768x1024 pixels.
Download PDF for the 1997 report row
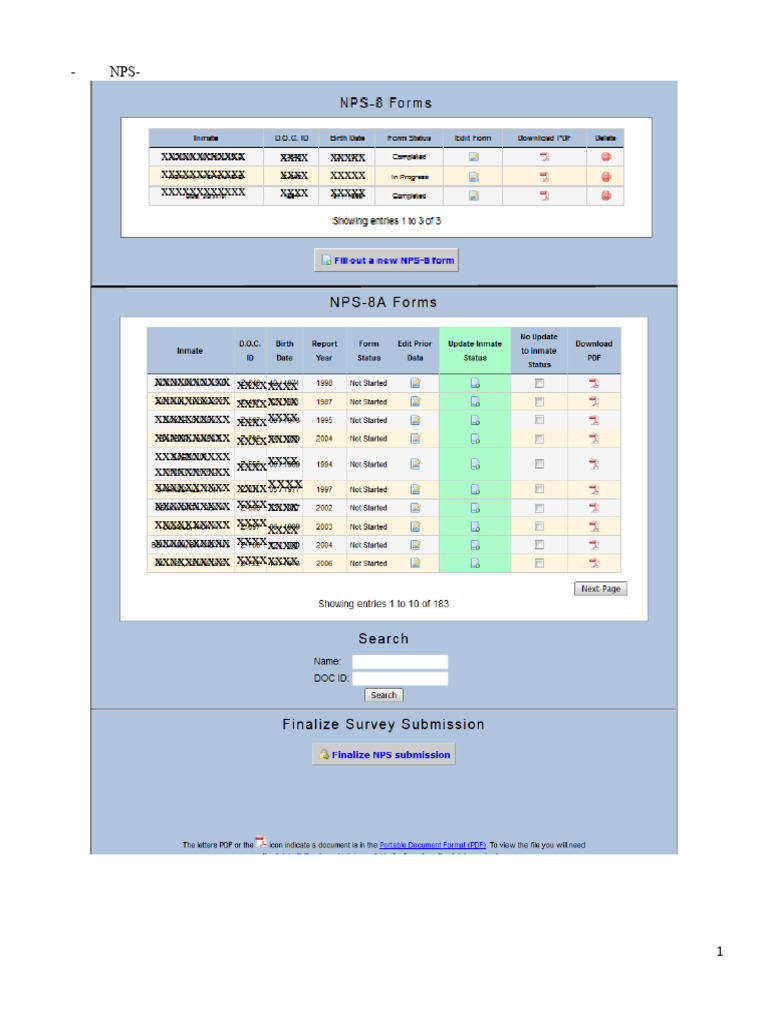[594, 489]
